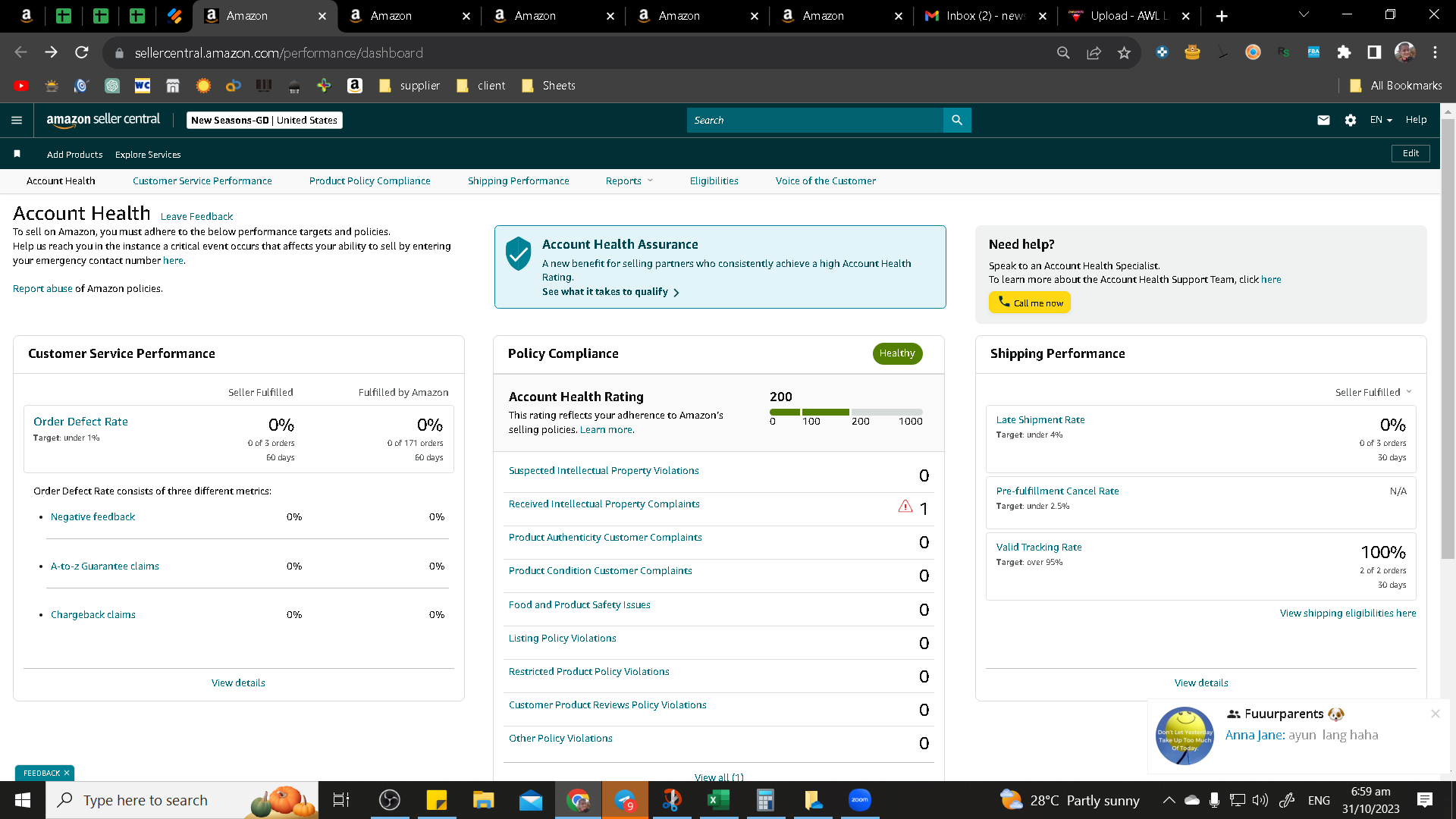Open the Amazon bookmark icon in the bookmarks bar
1456x819 pixels.
pos(355,86)
